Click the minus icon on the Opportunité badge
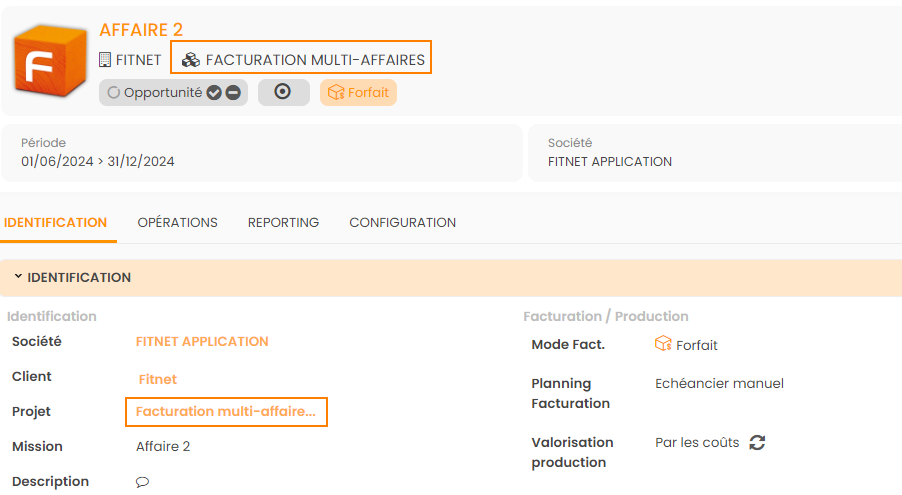902x495 pixels. [232, 93]
